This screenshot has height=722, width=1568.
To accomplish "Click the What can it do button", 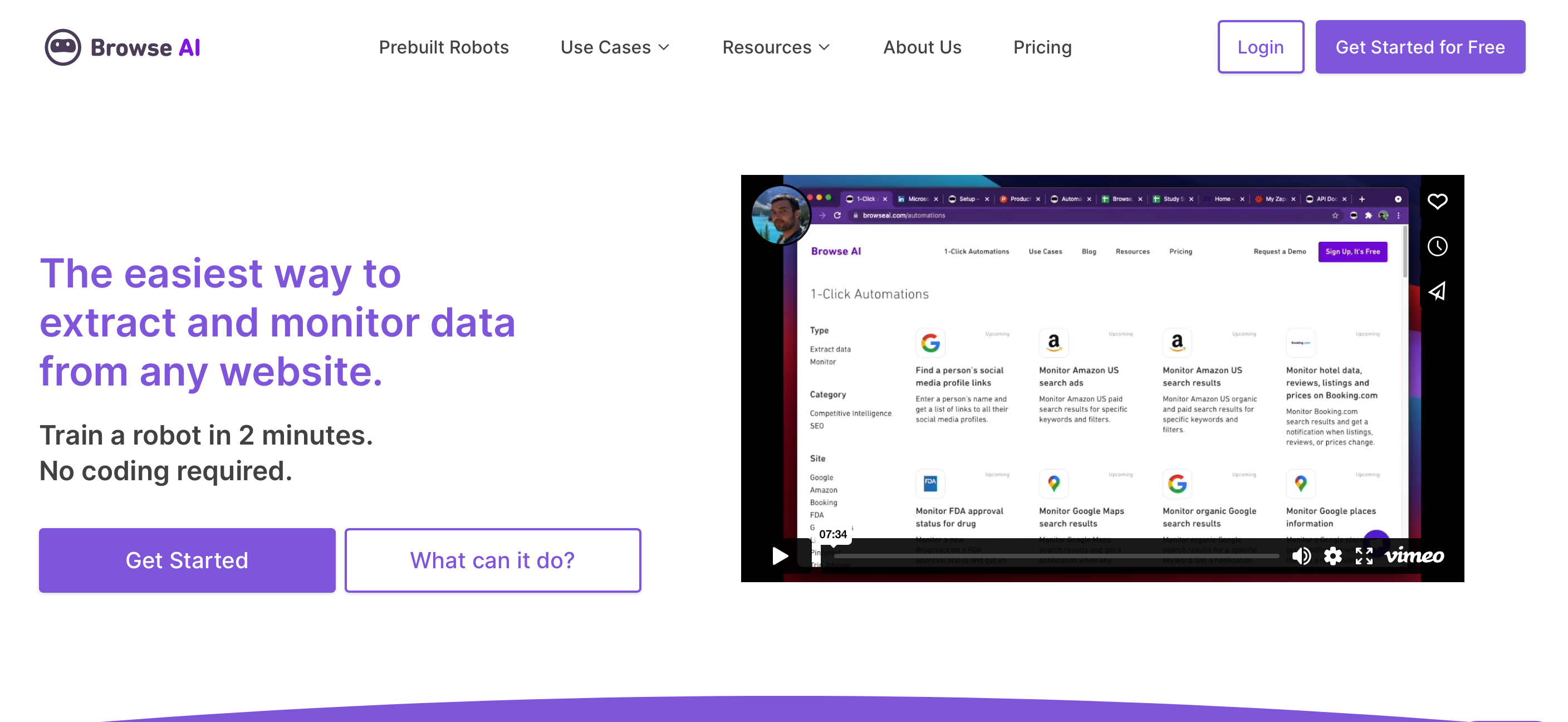I will tap(493, 561).
